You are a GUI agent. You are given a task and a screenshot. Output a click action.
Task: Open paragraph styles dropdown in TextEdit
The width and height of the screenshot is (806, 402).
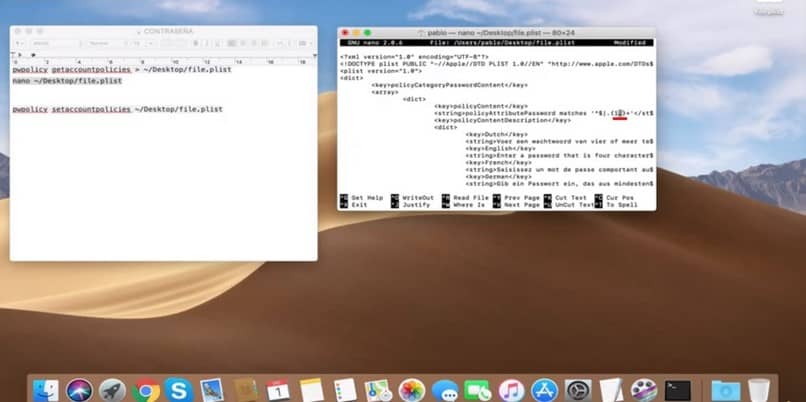pyautogui.click(x=19, y=44)
